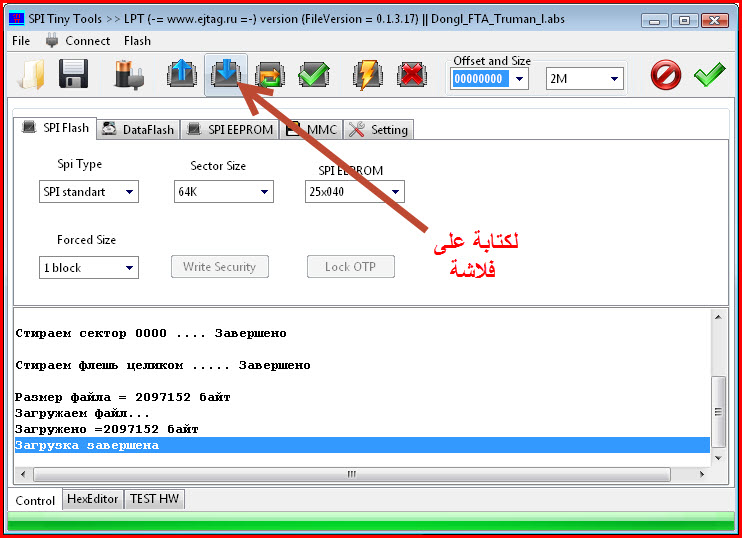The image size is (742, 538).
Task: Click the chip icon with red X
Action: [412, 75]
